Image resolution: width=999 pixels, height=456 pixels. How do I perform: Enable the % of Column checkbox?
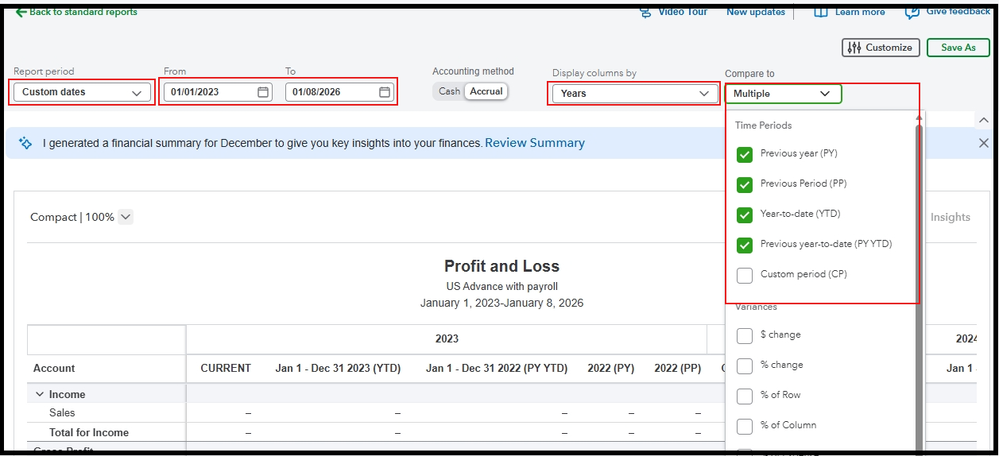(745, 426)
